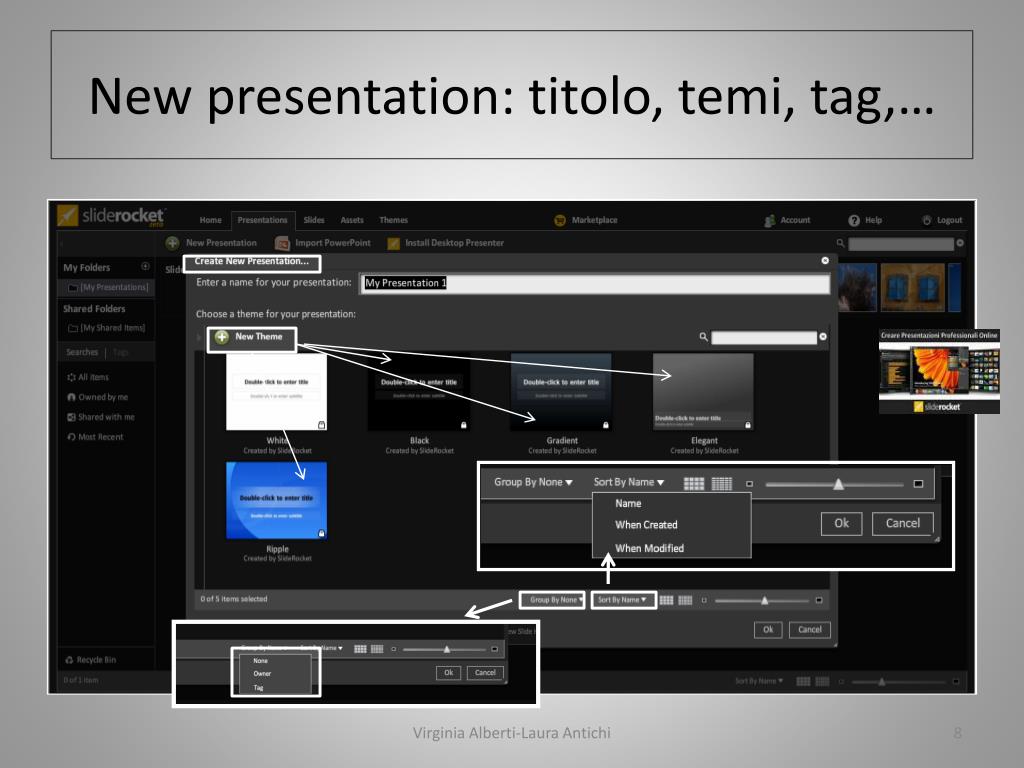
Task: Click the main toolbar search field
Action: point(901,244)
